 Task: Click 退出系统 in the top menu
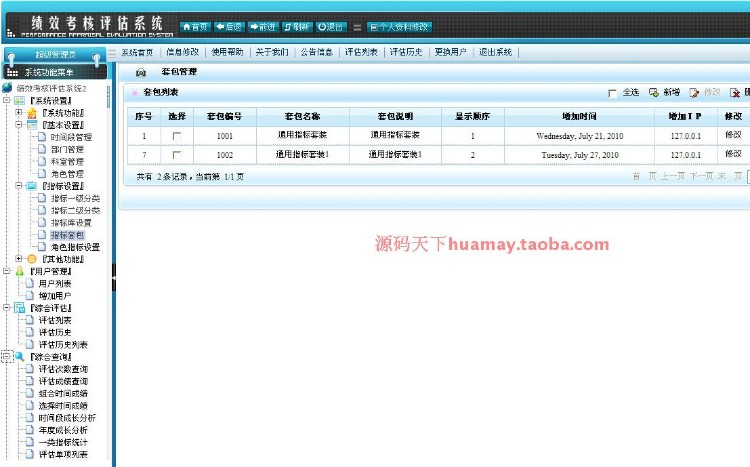(496, 52)
